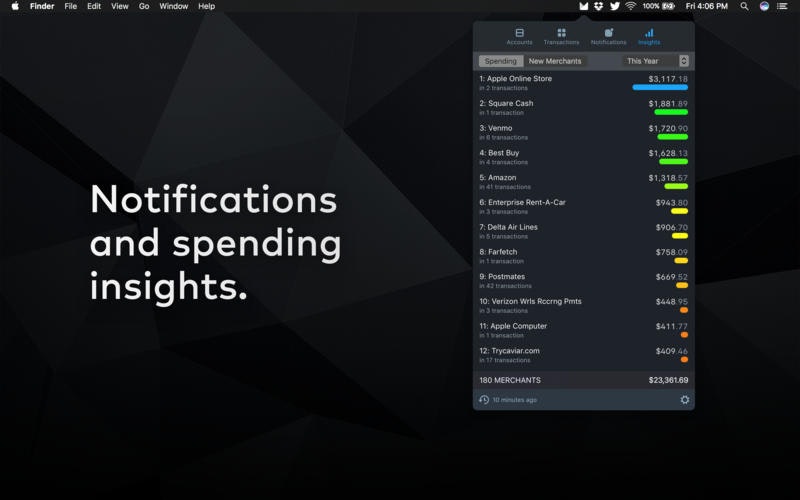800x500 pixels.
Task: Click the $1,318.57 Amazon amount
Action: (x=668, y=178)
